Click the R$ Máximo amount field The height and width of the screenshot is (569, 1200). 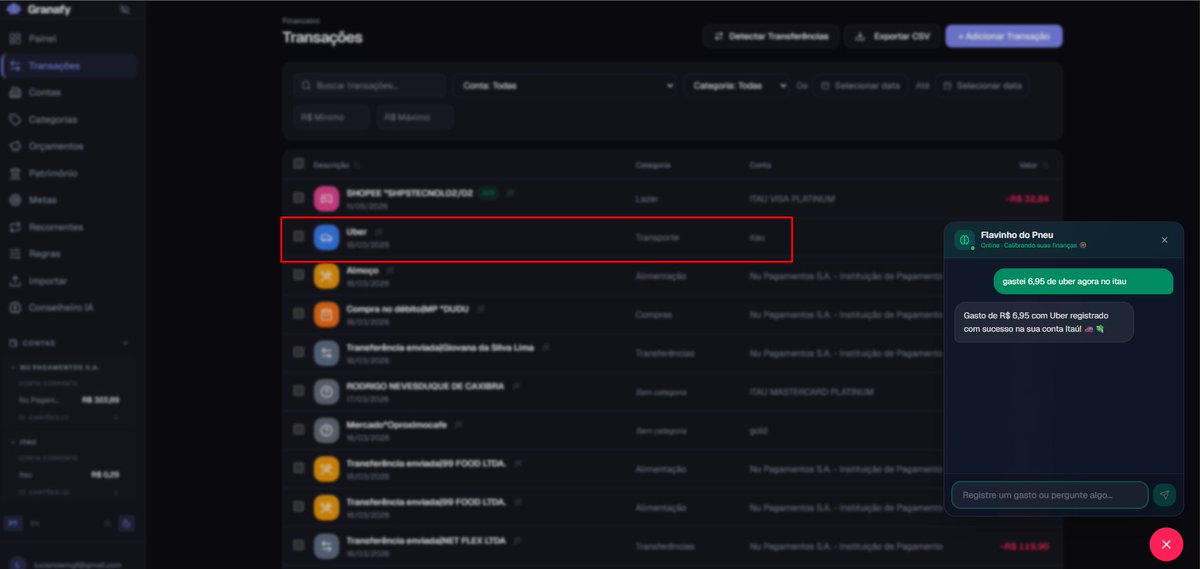click(x=415, y=118)
